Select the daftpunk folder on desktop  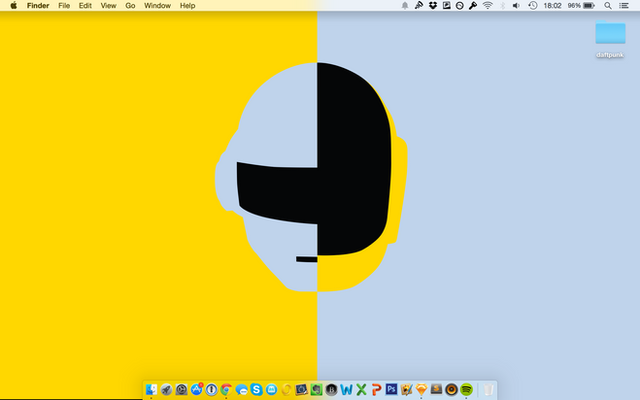click(610, 39)
